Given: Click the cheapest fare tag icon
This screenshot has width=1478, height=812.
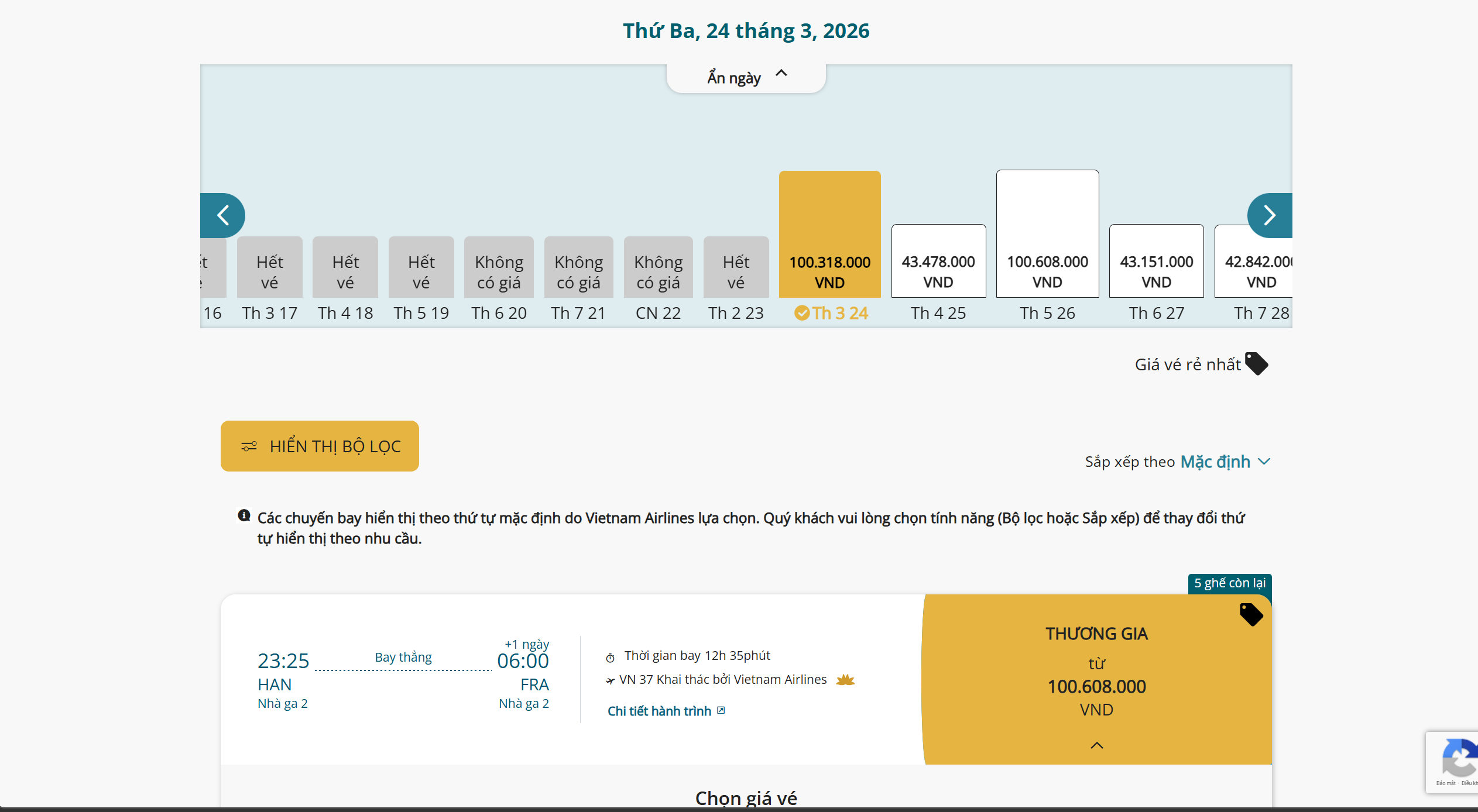Looking at the screenshot, I should tap(1256, 364).
